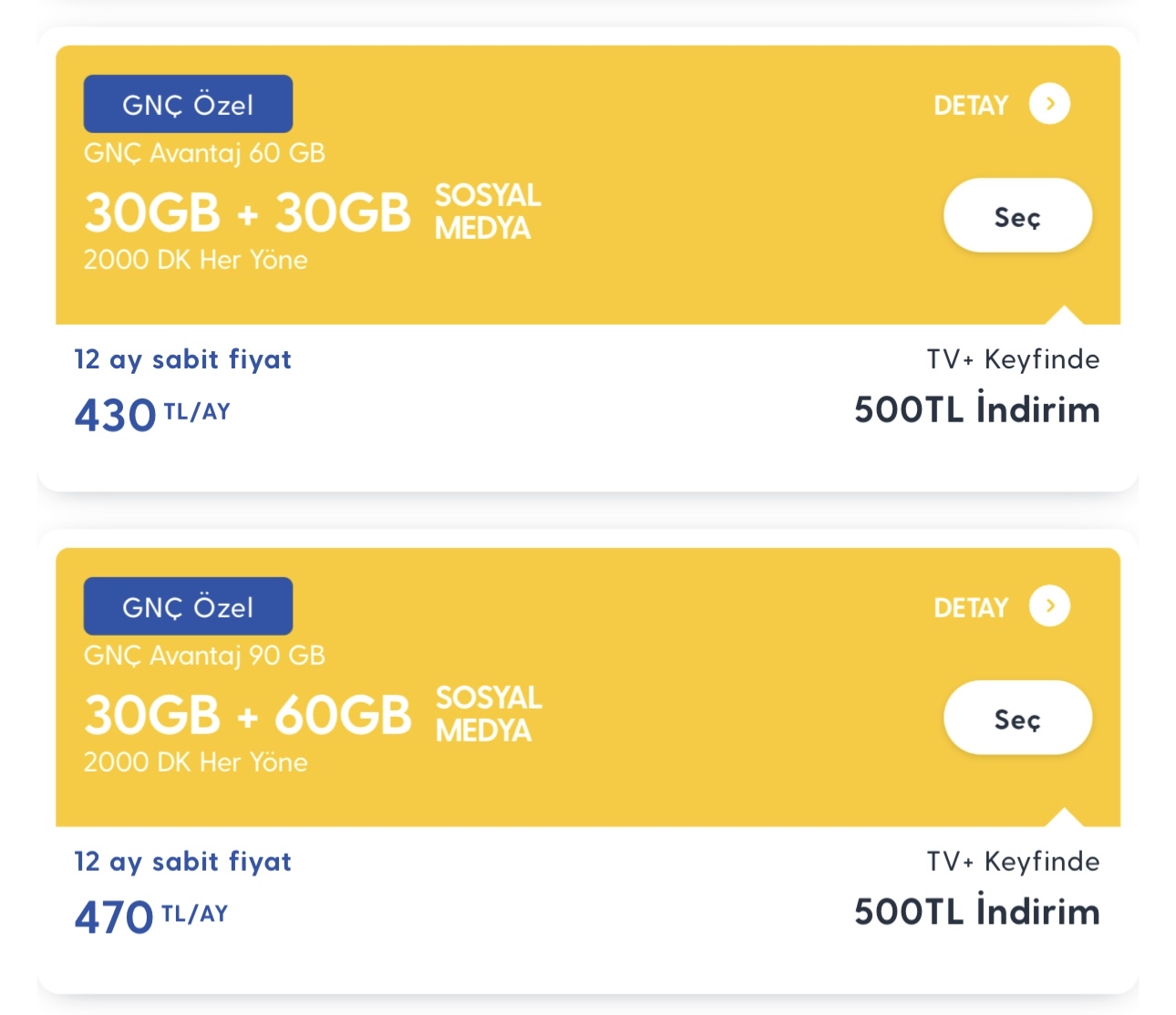The image size is (1176, 1015).
Task: Open details arrow of 90 GB plan
Action: coord(1049,606)
